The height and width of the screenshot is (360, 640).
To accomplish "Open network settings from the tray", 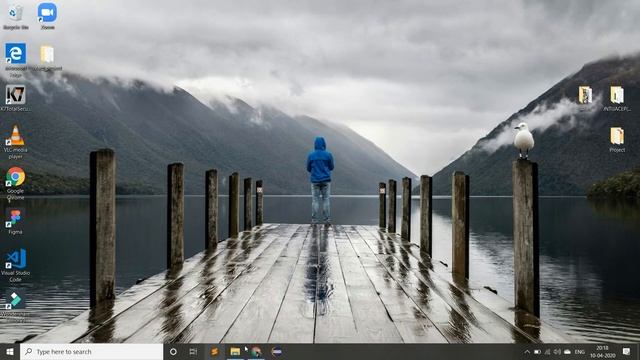I will 547,351.
